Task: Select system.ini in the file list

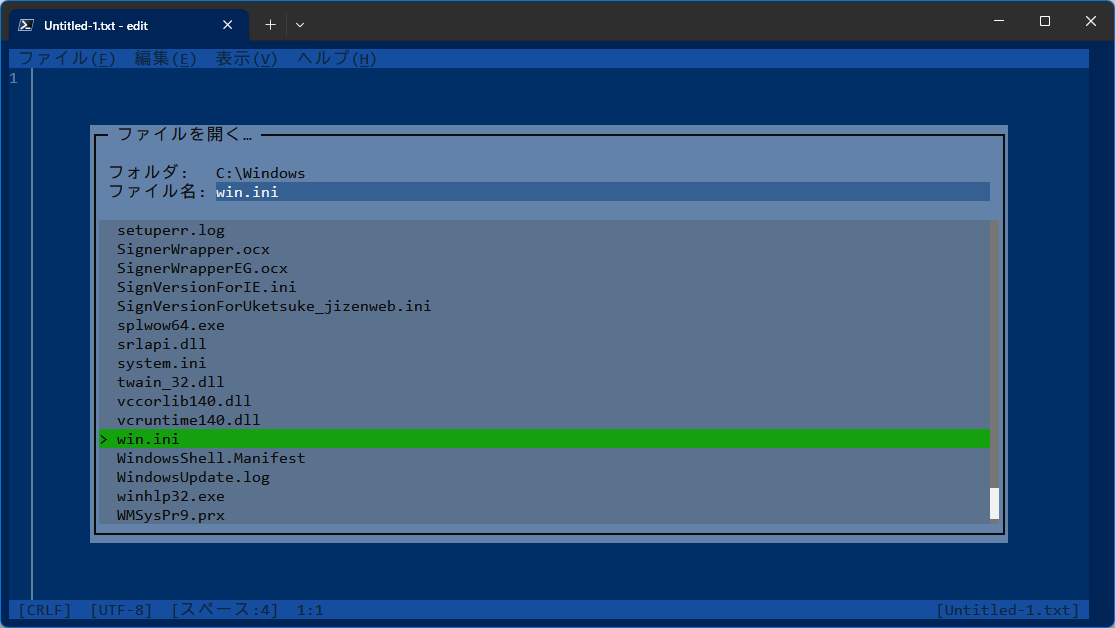Action: click(x=545, y=363)
